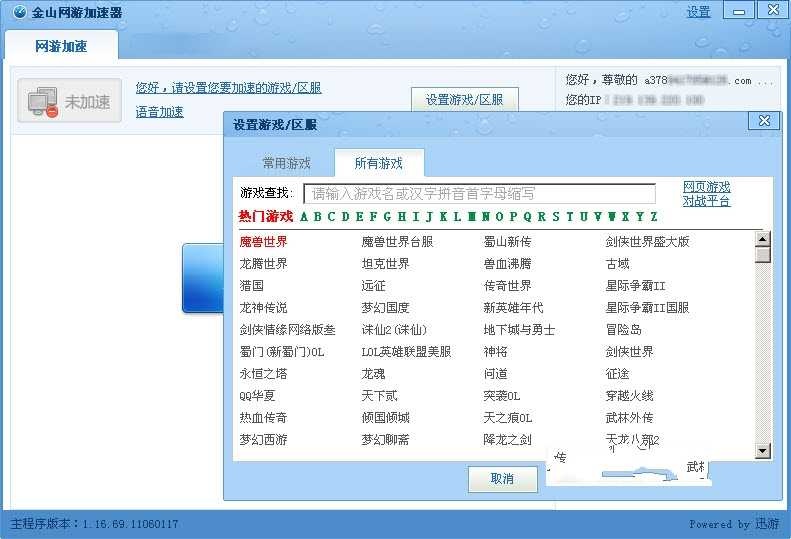Choose 穿越火线 in the game list
The height and width of the screenshot is (539, 791).
[629, 396]
